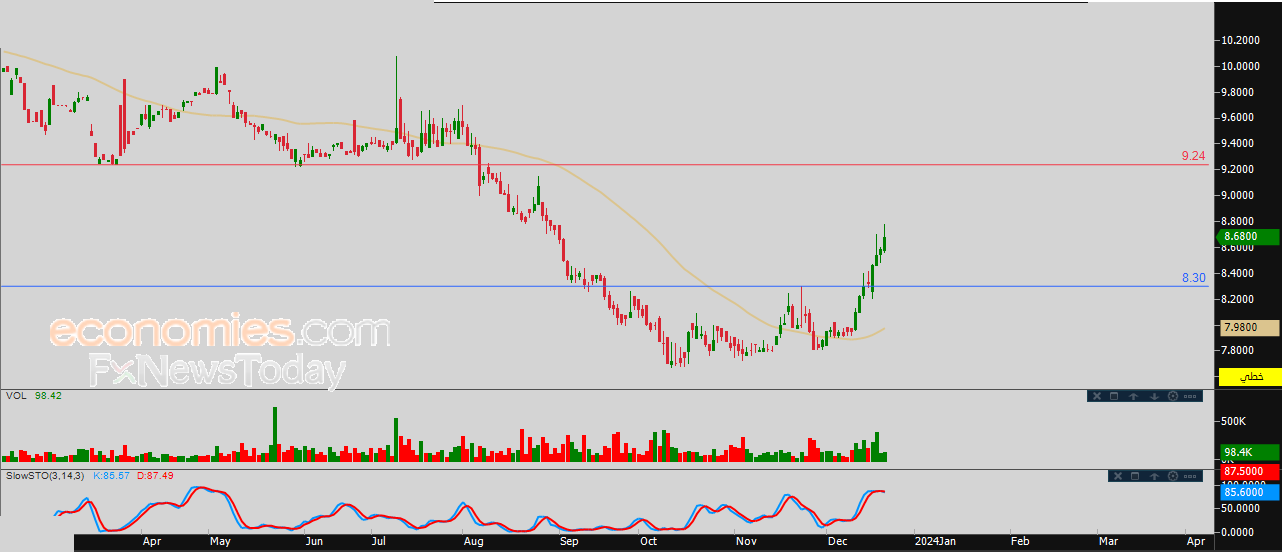Image resolution: width=1282 pixels, height=552 pixels.
Task: Click the 7.8000 price axis label
Action: (x=1239, y=350)
